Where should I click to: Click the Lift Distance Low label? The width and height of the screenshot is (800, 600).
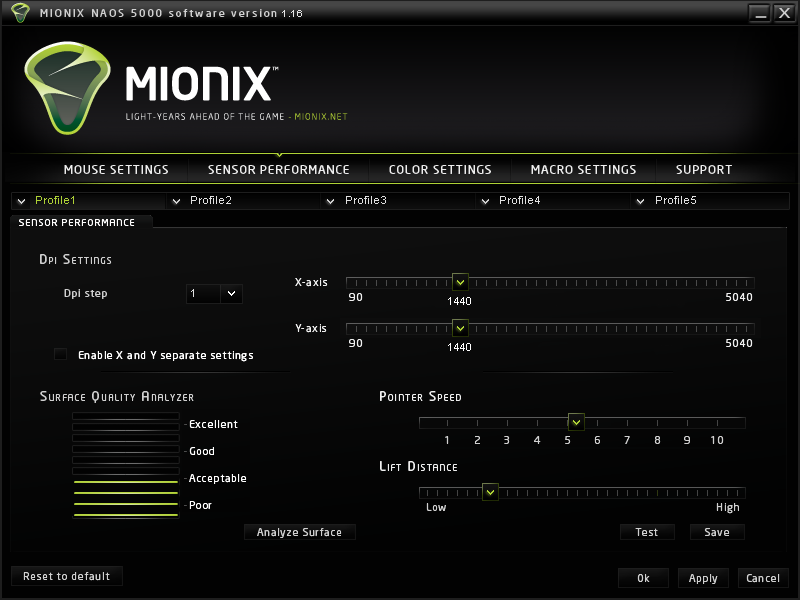point(436,507)
